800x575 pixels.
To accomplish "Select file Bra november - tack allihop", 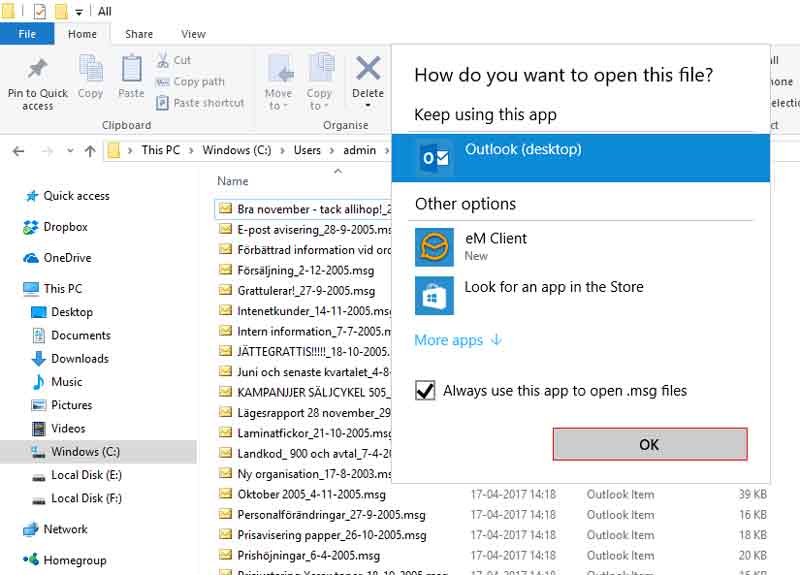I will 305,209.
